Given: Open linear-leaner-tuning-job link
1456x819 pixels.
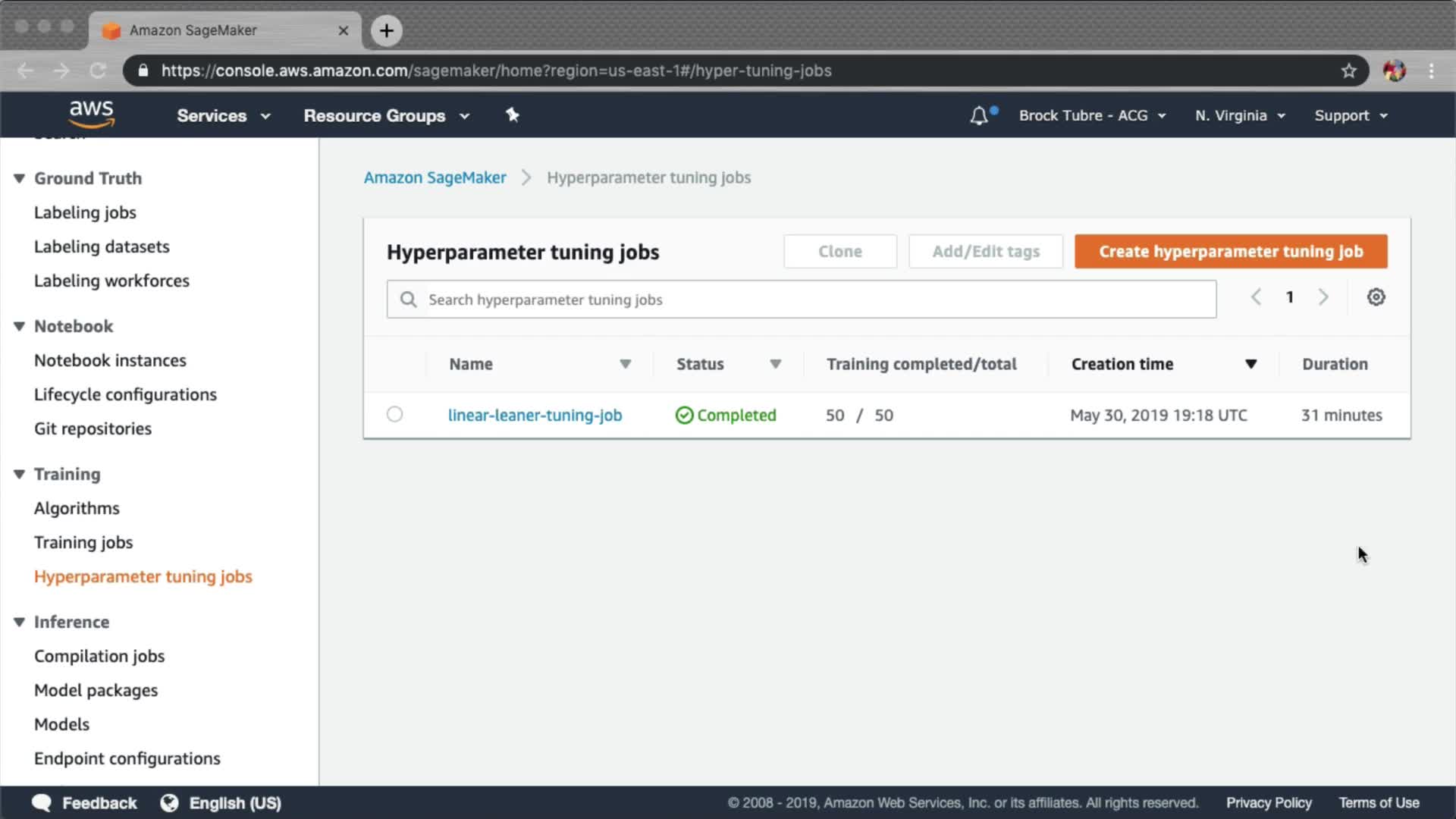Looking at the screenshot, I should [535, 415].
